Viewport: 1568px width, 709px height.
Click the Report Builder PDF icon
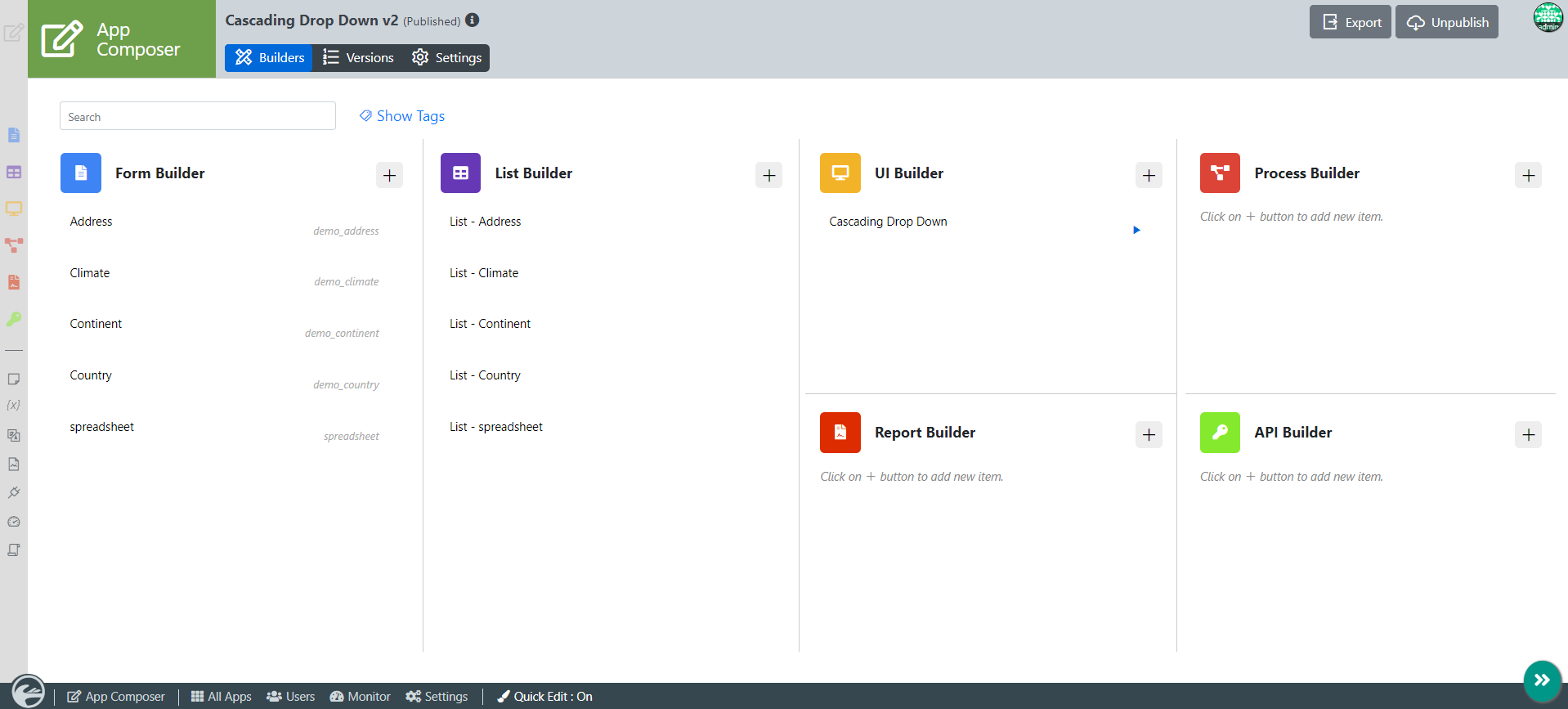(x=840, y=433)
